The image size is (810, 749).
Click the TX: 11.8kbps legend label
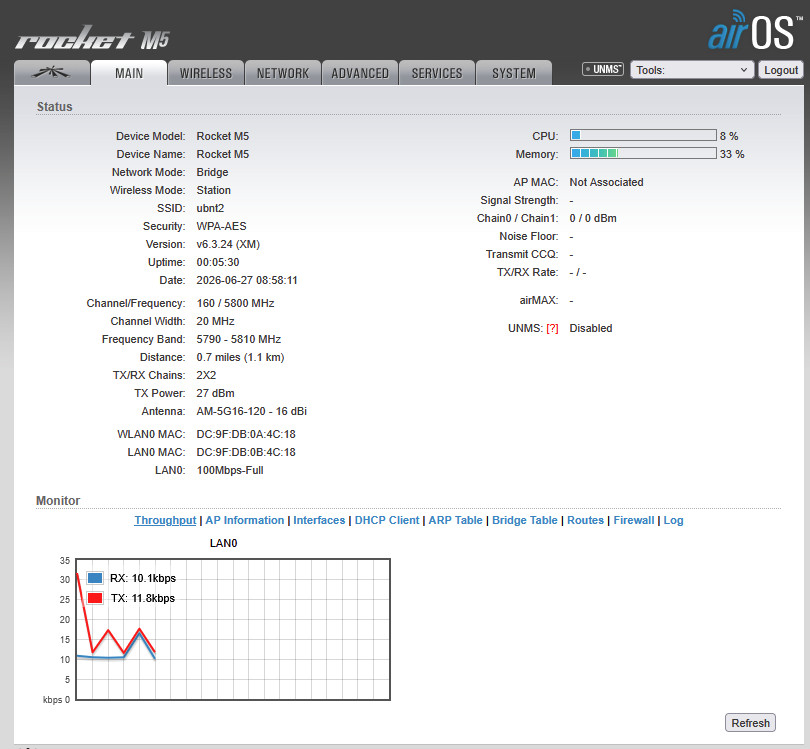coord(143,599)
